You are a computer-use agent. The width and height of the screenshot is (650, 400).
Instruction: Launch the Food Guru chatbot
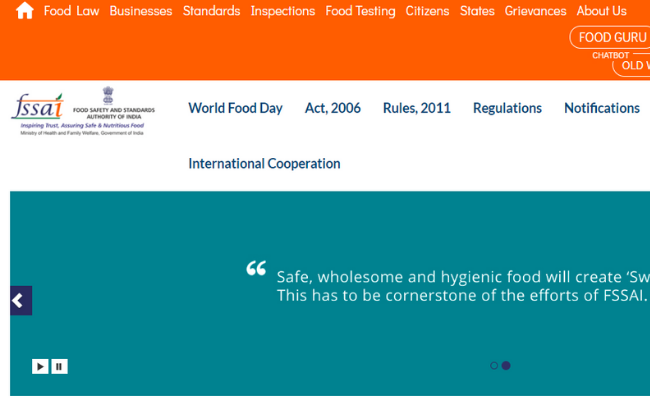click(x=612, y=38)
